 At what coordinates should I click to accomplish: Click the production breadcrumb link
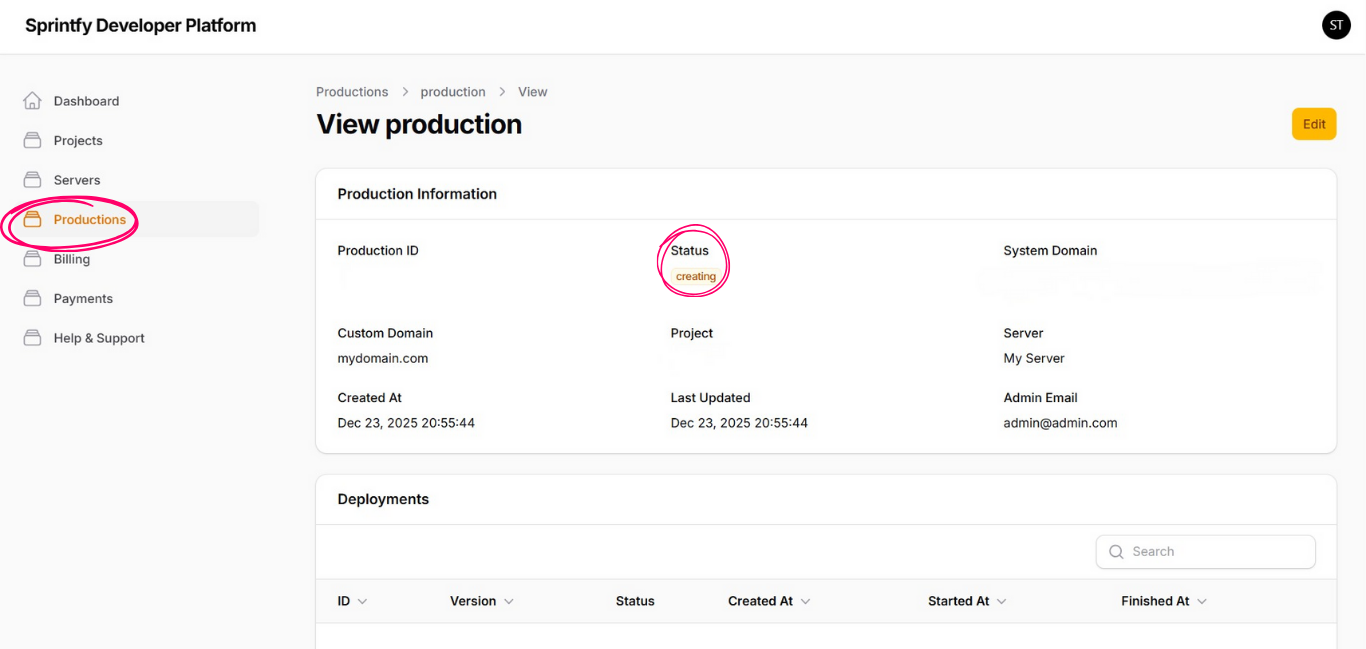coord(453,92)
